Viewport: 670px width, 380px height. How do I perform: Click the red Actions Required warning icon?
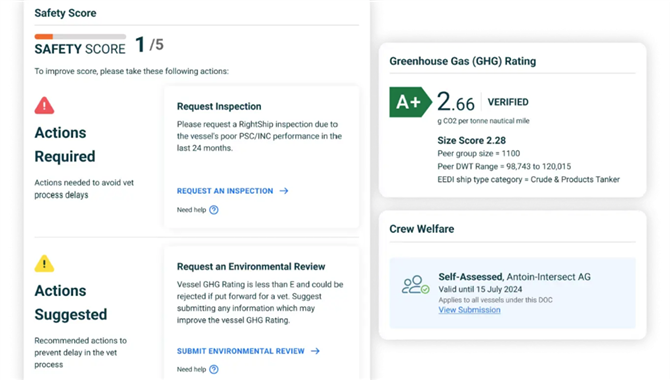pos(44,105)
